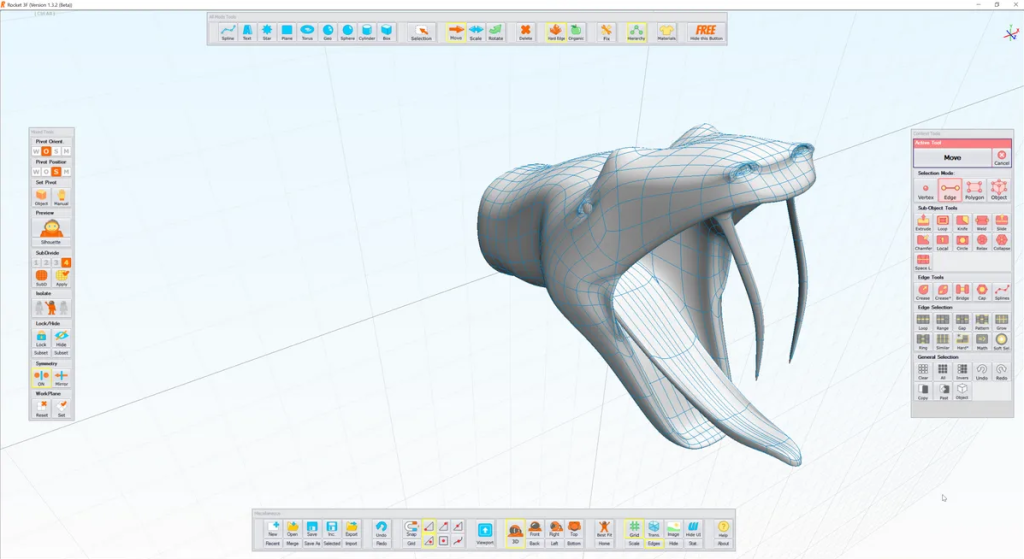Create a New scene file
Screen dimensions: 1024x559
273,528
